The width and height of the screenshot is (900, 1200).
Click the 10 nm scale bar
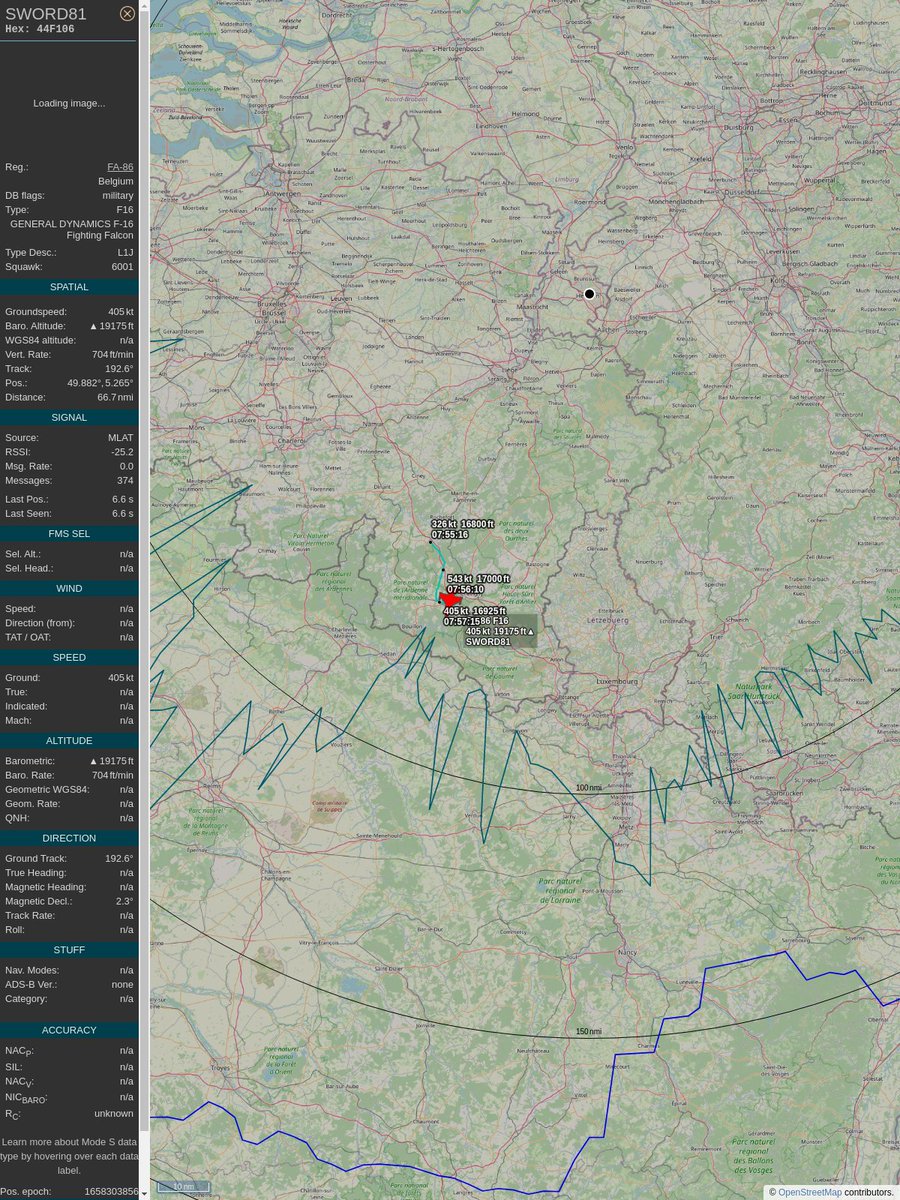[x=184, y=1186]
